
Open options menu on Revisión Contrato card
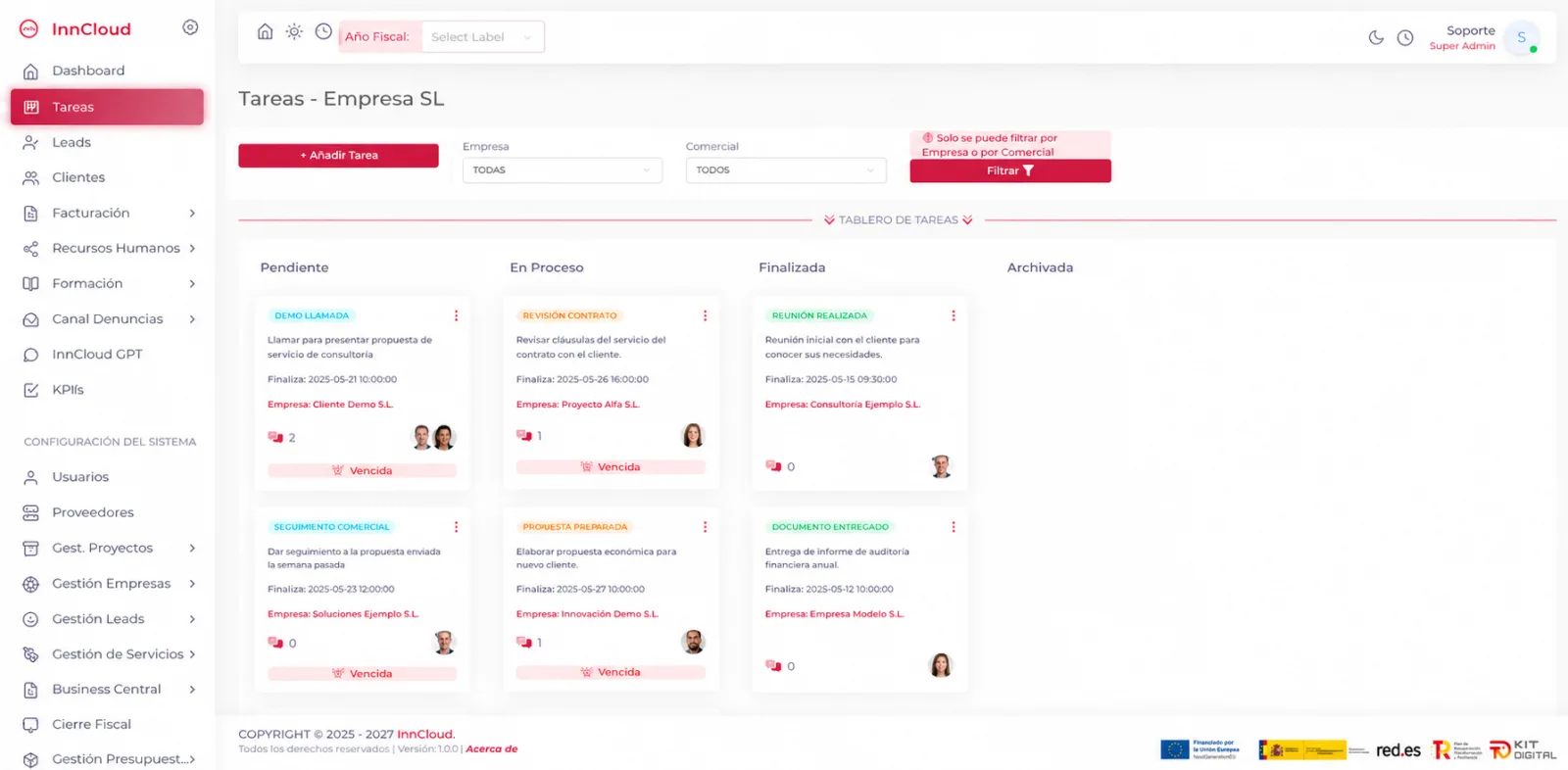coord(705,315)
